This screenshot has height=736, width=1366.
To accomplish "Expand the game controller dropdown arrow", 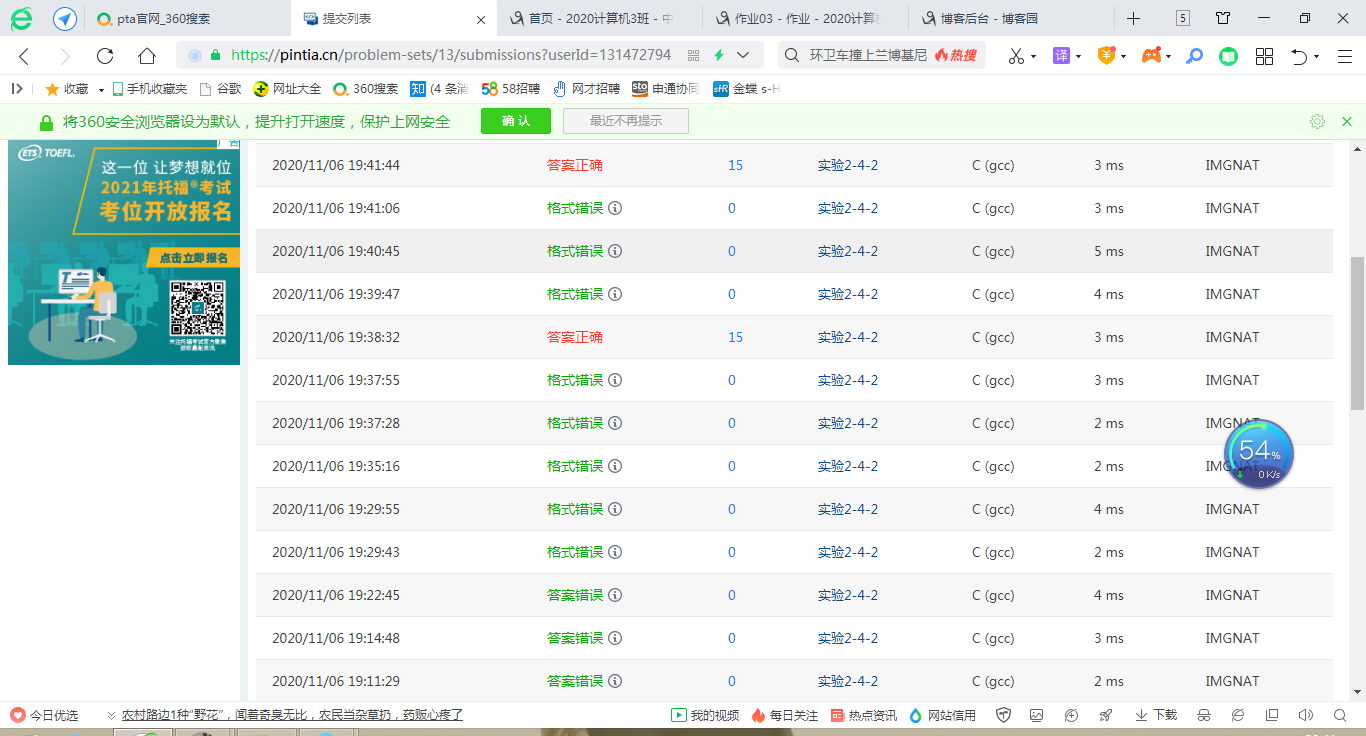I will [x=1168, y=57].
